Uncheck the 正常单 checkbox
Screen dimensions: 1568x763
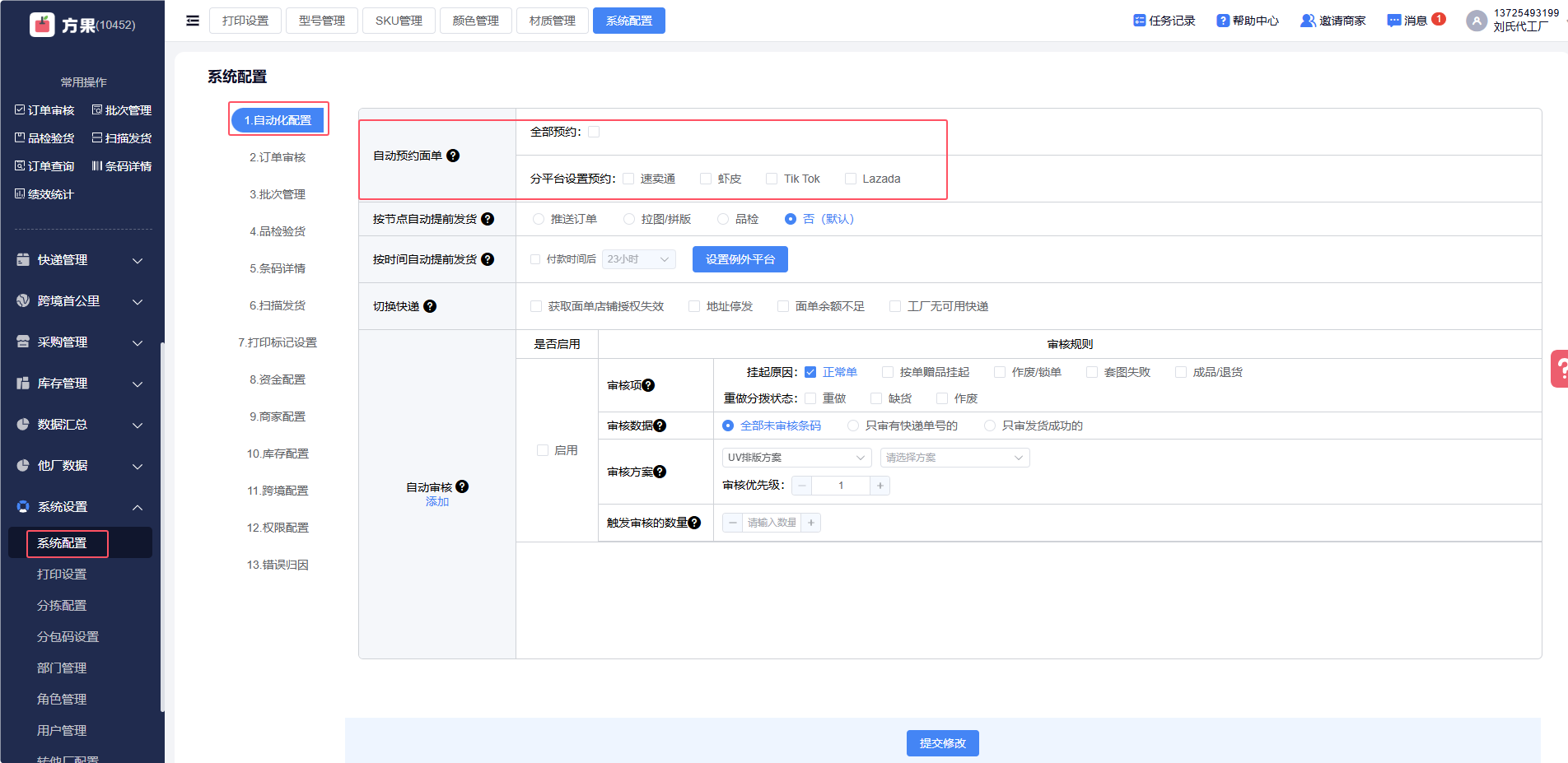point(810,372)
